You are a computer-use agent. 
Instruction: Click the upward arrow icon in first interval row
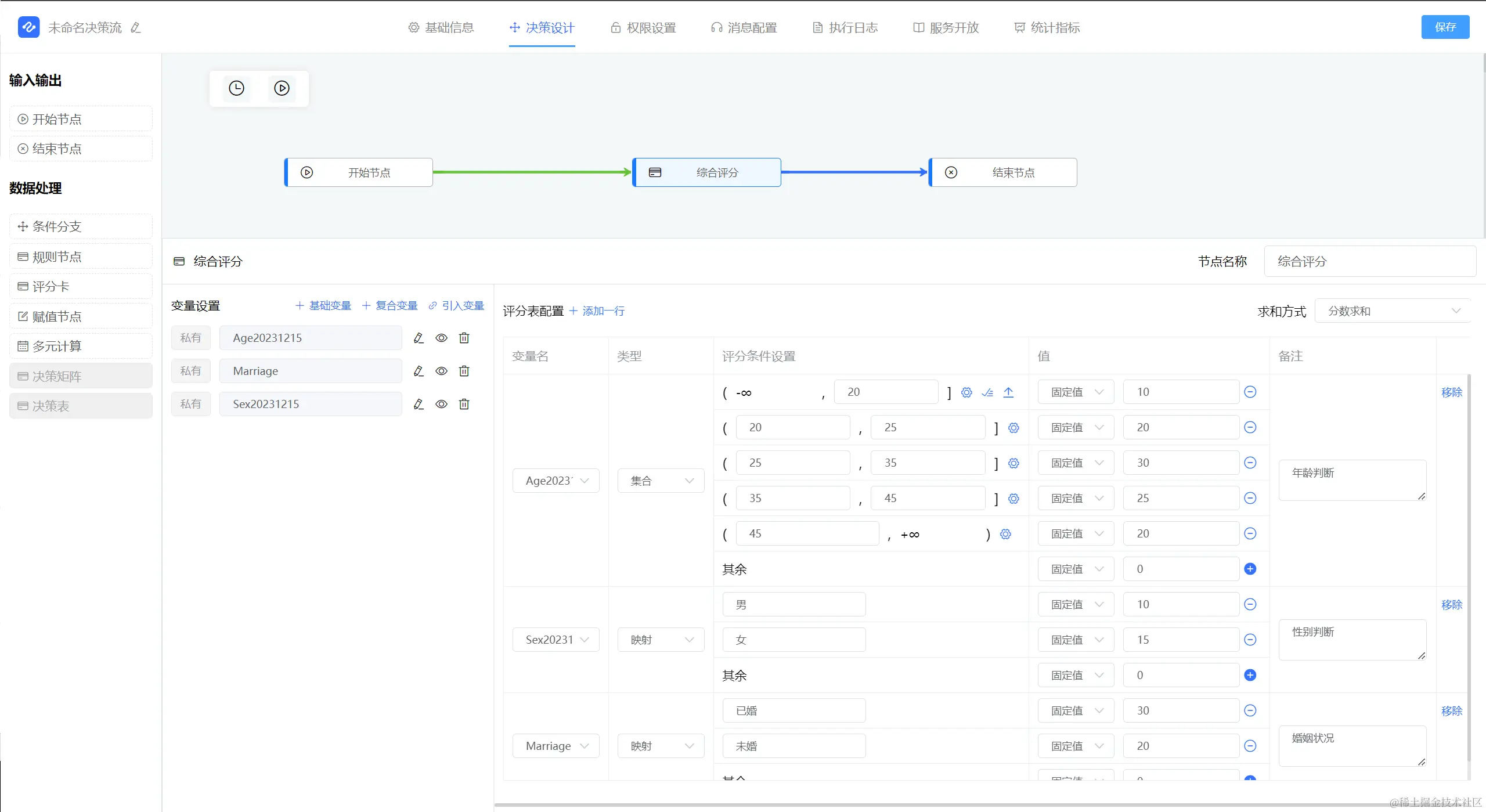tap(1008, 392)
